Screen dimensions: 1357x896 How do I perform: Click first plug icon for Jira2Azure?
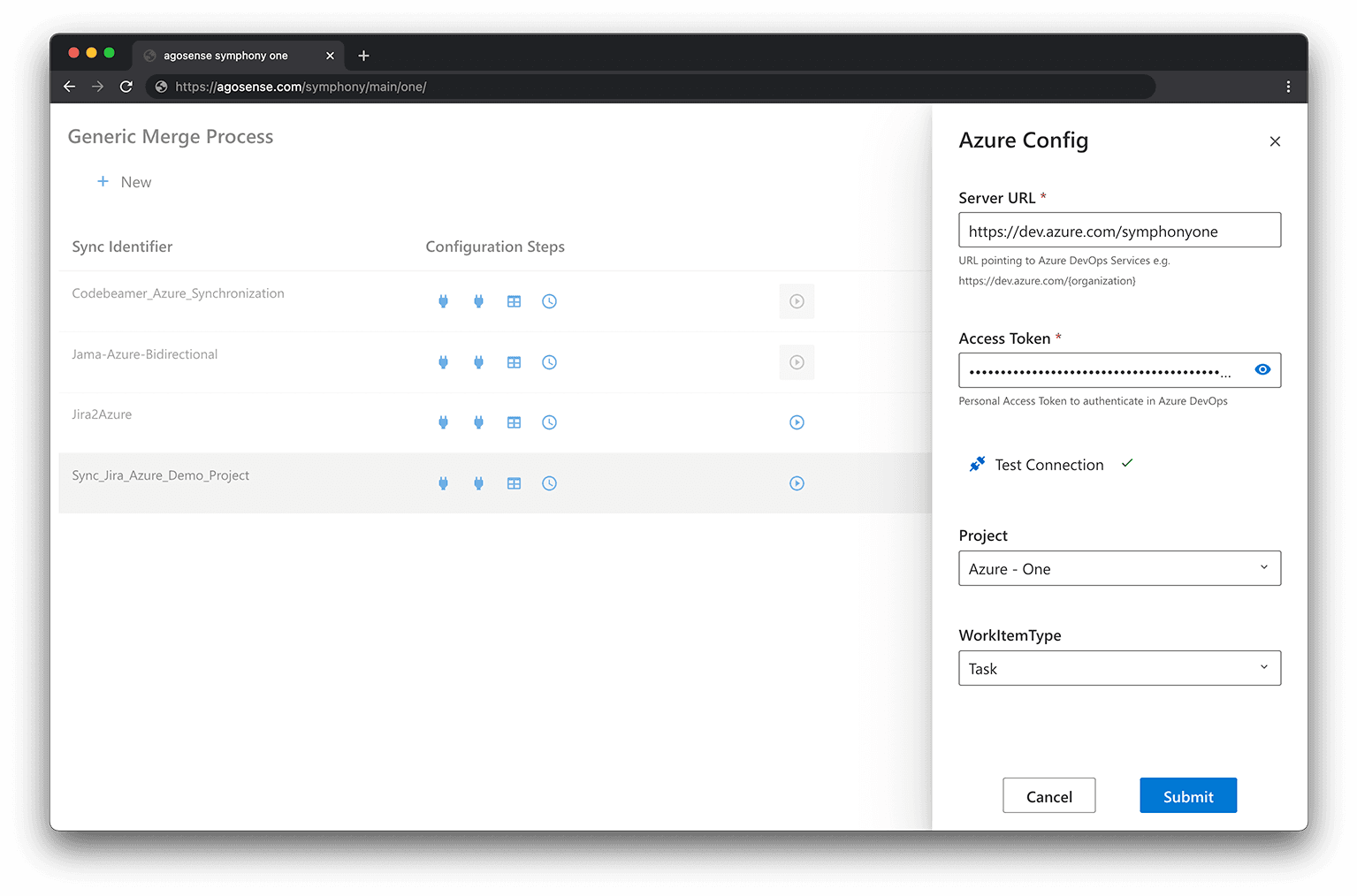click(443, 422)
